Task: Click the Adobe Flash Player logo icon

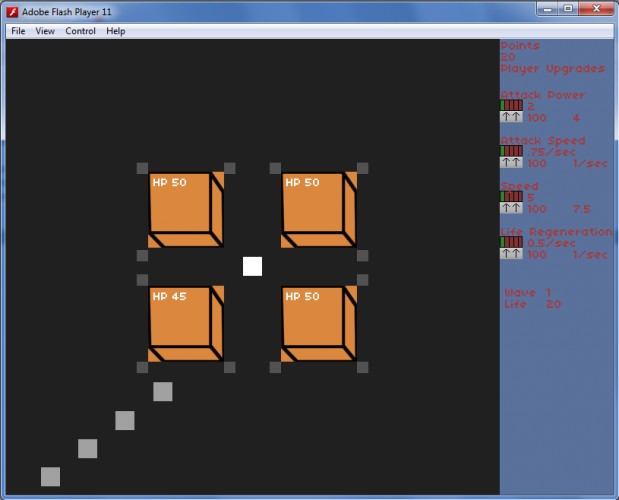Action: [12, 12]
